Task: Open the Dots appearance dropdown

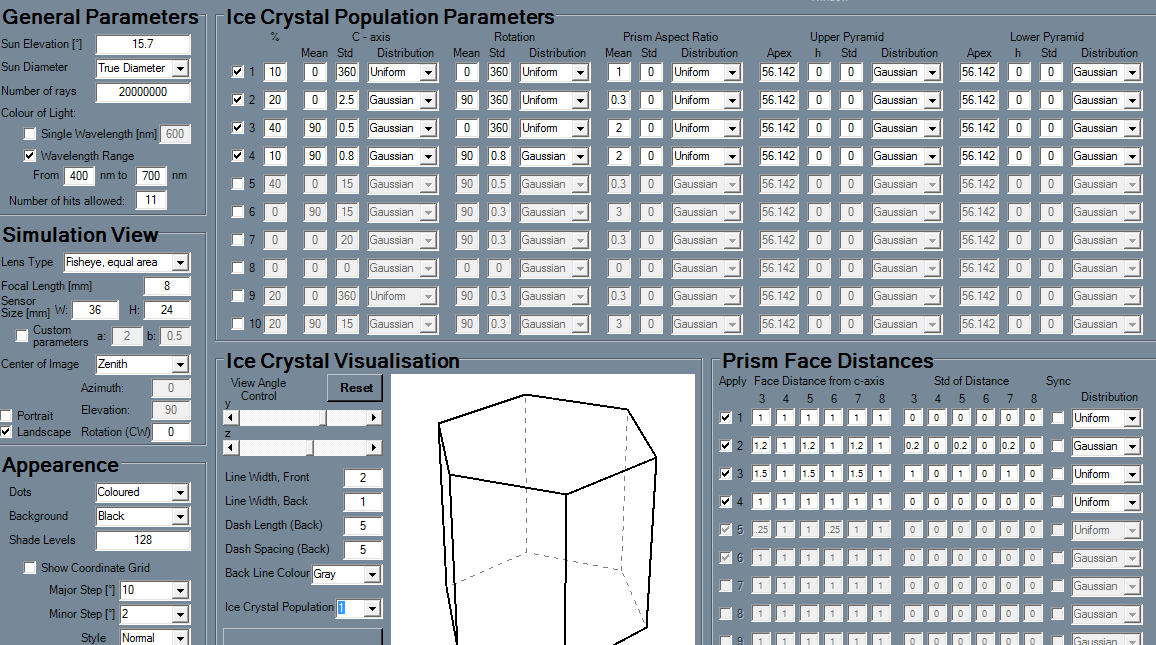Action: point(181,492)
